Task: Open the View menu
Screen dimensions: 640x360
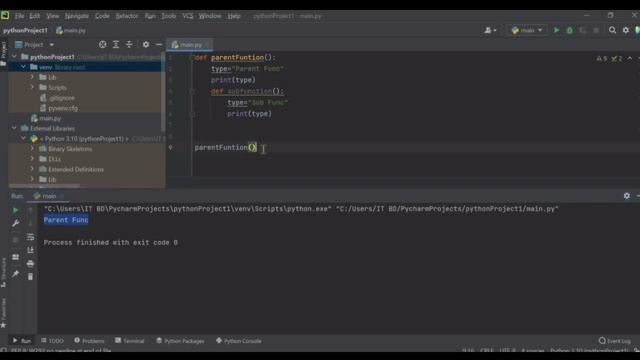Action: [x=53, y=16]
